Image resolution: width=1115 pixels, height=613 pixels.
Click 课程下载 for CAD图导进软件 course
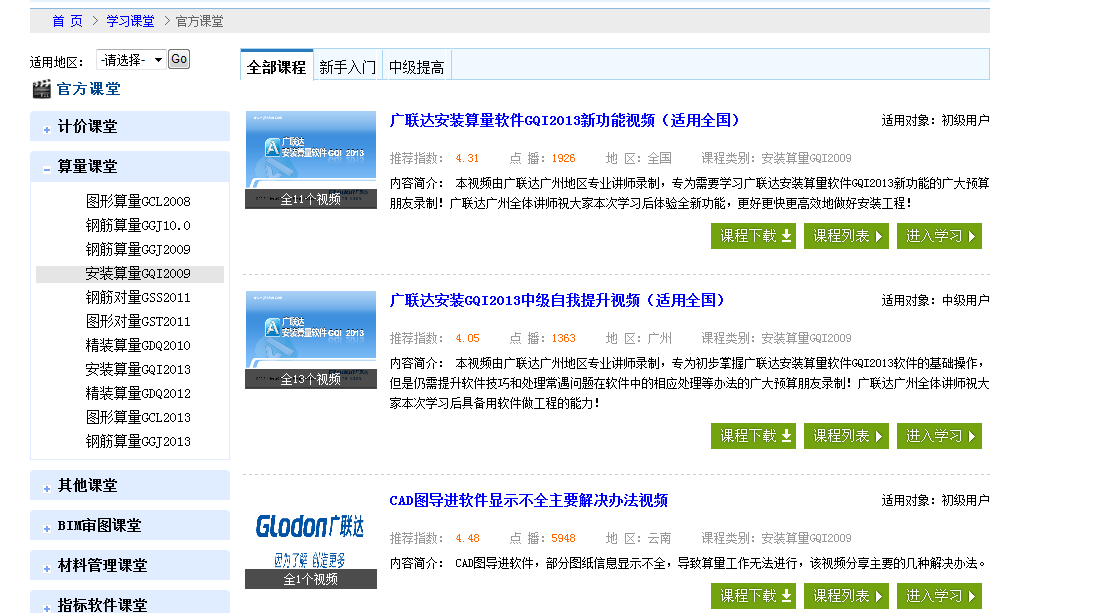[754, 596]
